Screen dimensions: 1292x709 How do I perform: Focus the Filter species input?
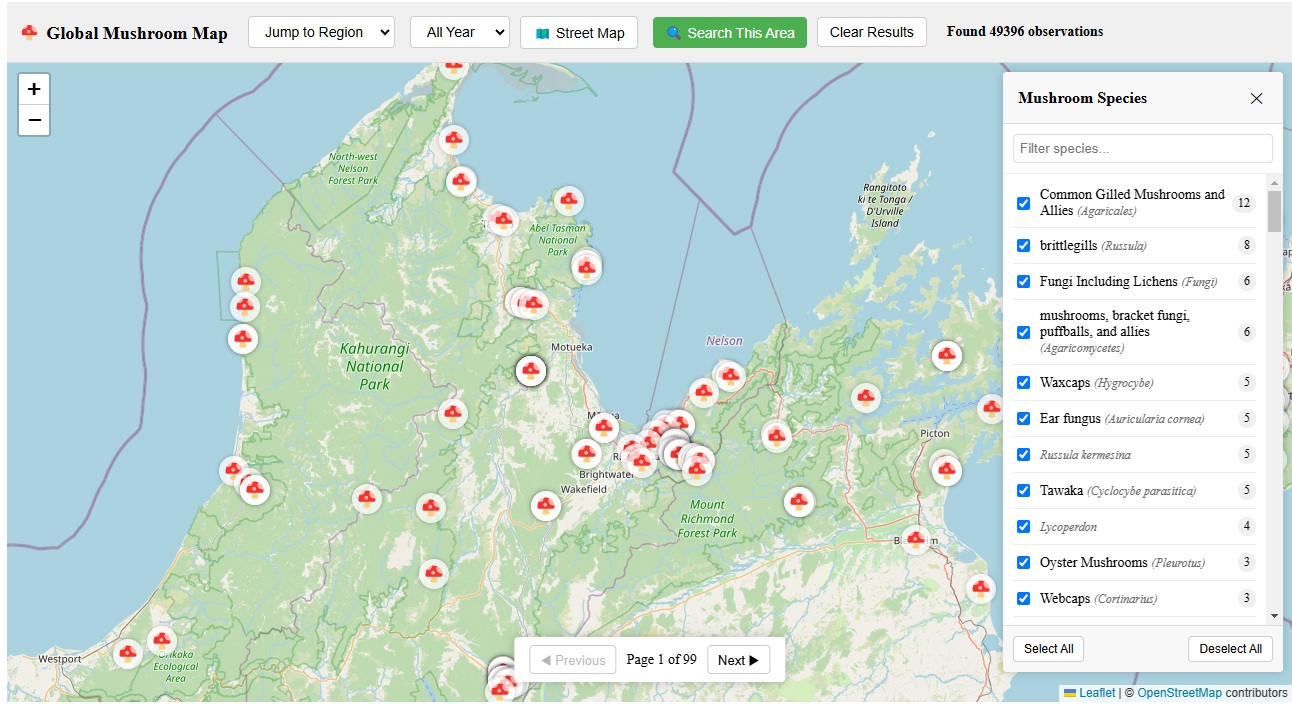coord(1143,148)
